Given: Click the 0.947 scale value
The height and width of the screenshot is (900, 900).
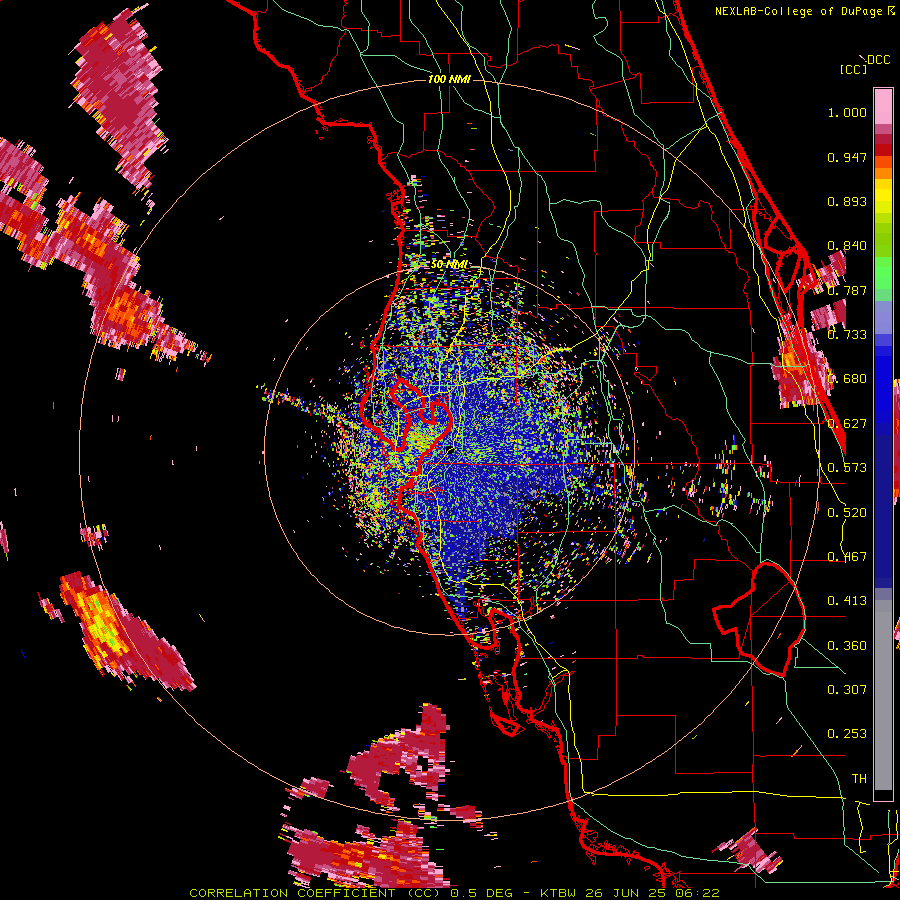Looking at the screenshot, I should (847, 157).
